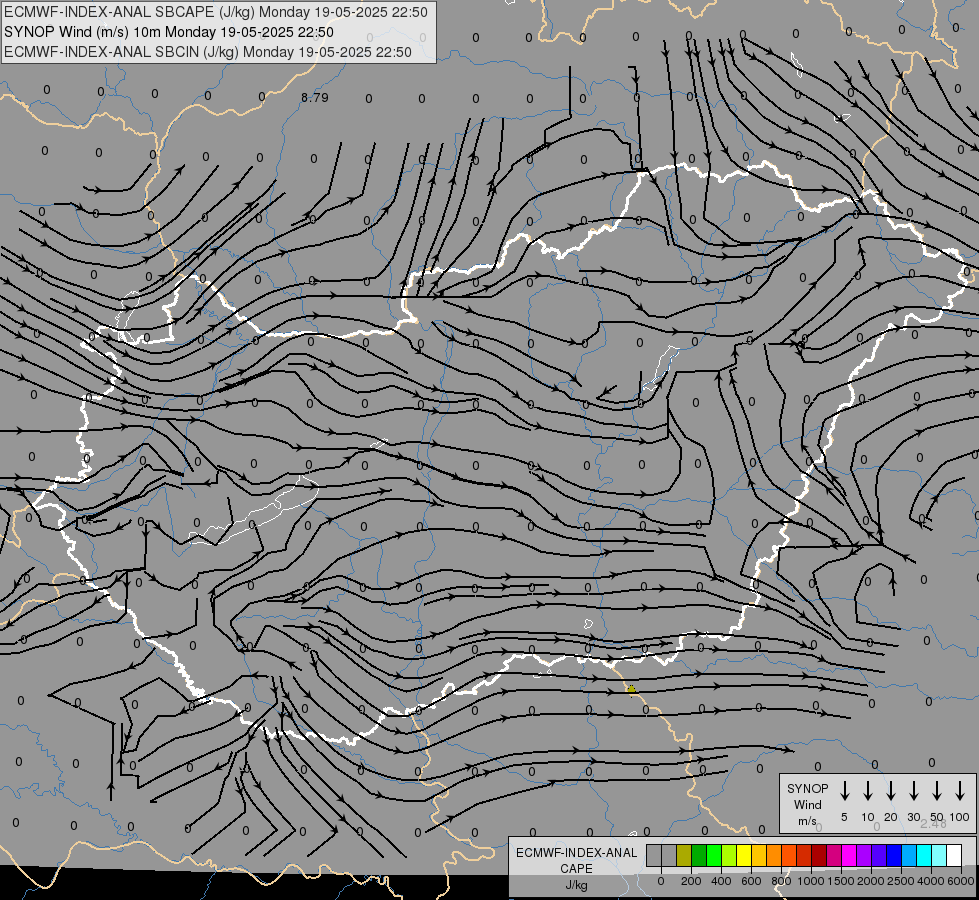
Task: Click the 1500 tick label on color scale
Action: click(x=841, y=881)
